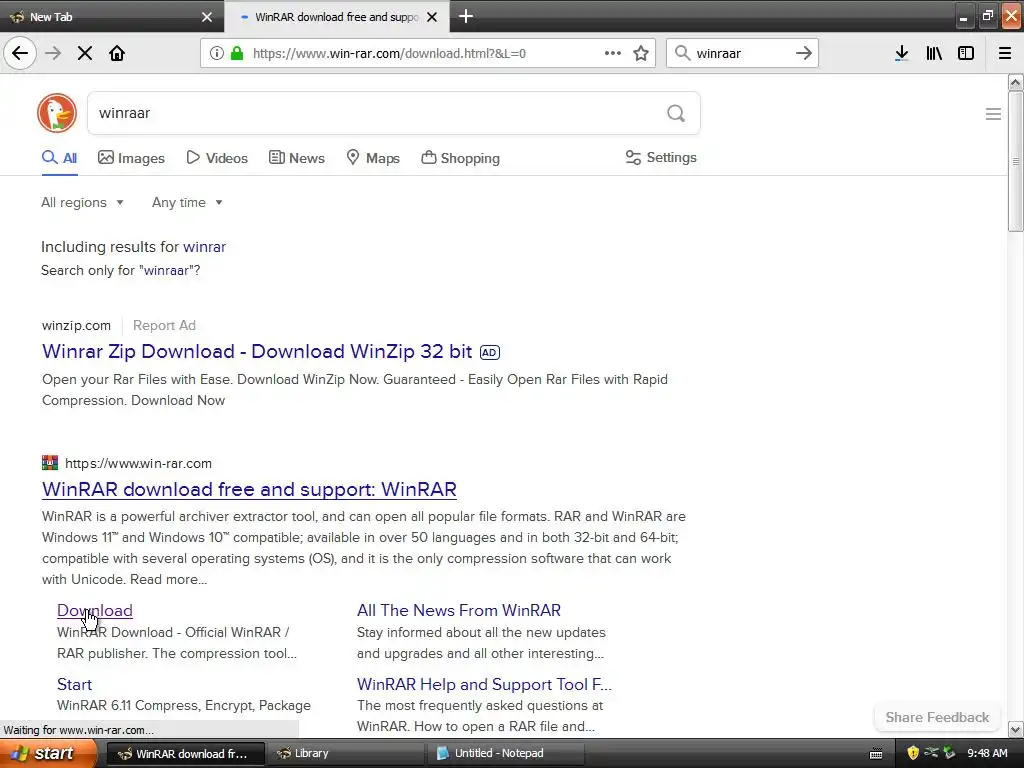
Task: Open DuckDuckGo Settings
Action: click(x=661, y=157)
